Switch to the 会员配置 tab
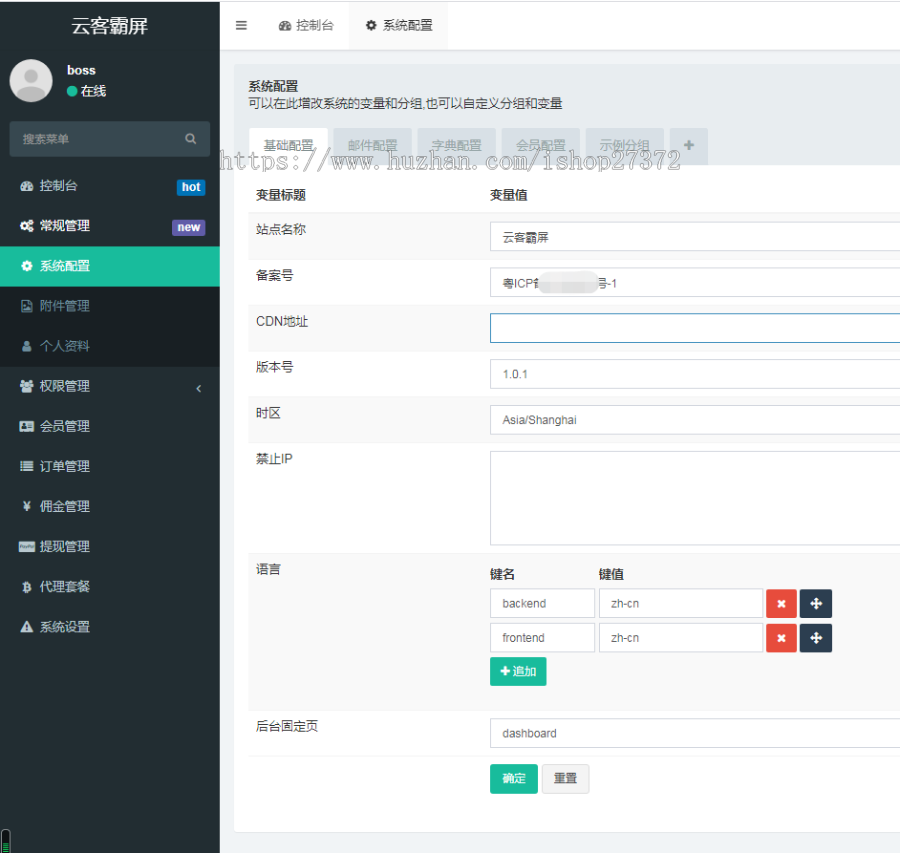Image resolution: width=900 pixels, height=853 pixels. click(541, 146)
